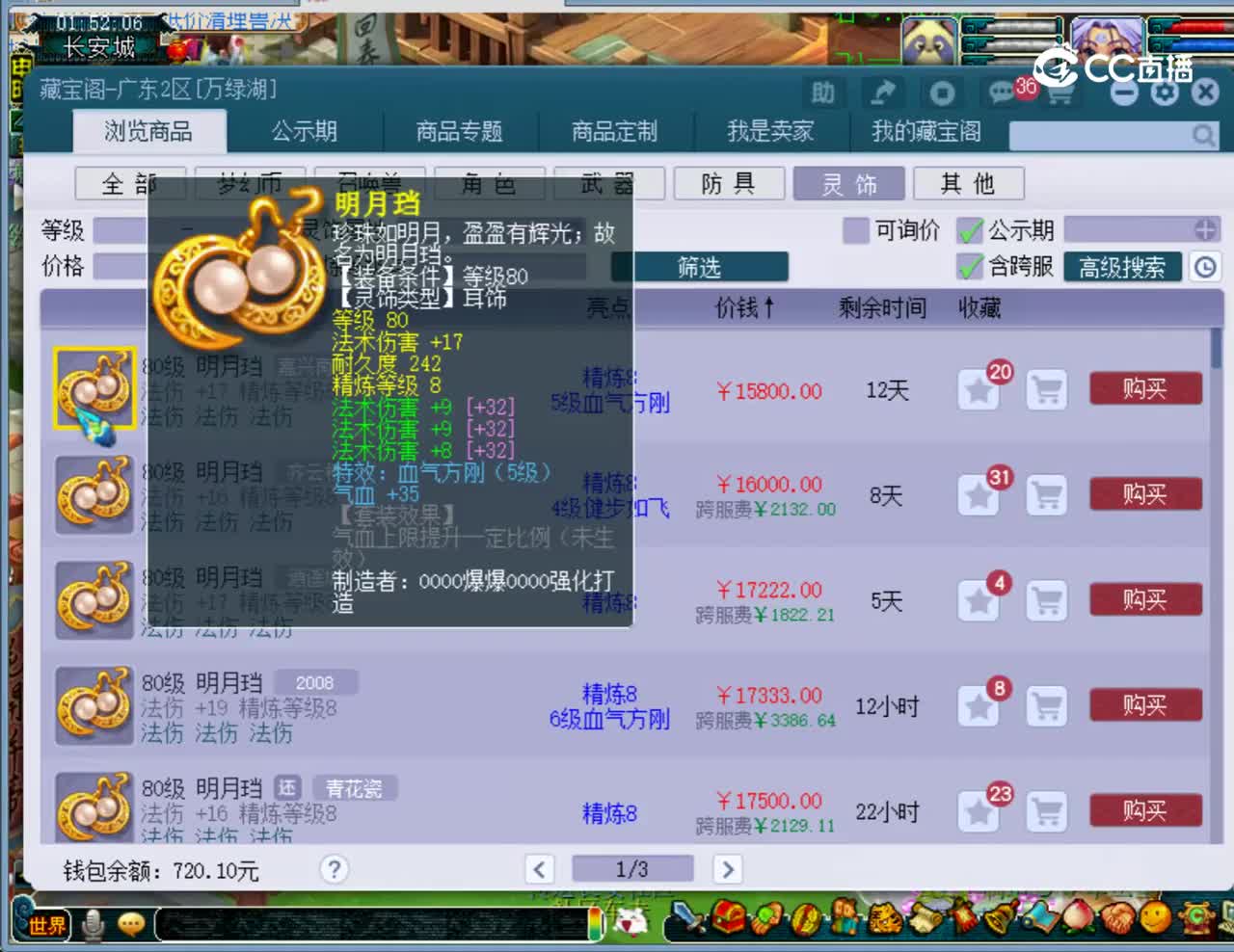Click the handshake icon in bottom toolbar
This screenshot has width=1234, height=952.
coord(1118,918)
